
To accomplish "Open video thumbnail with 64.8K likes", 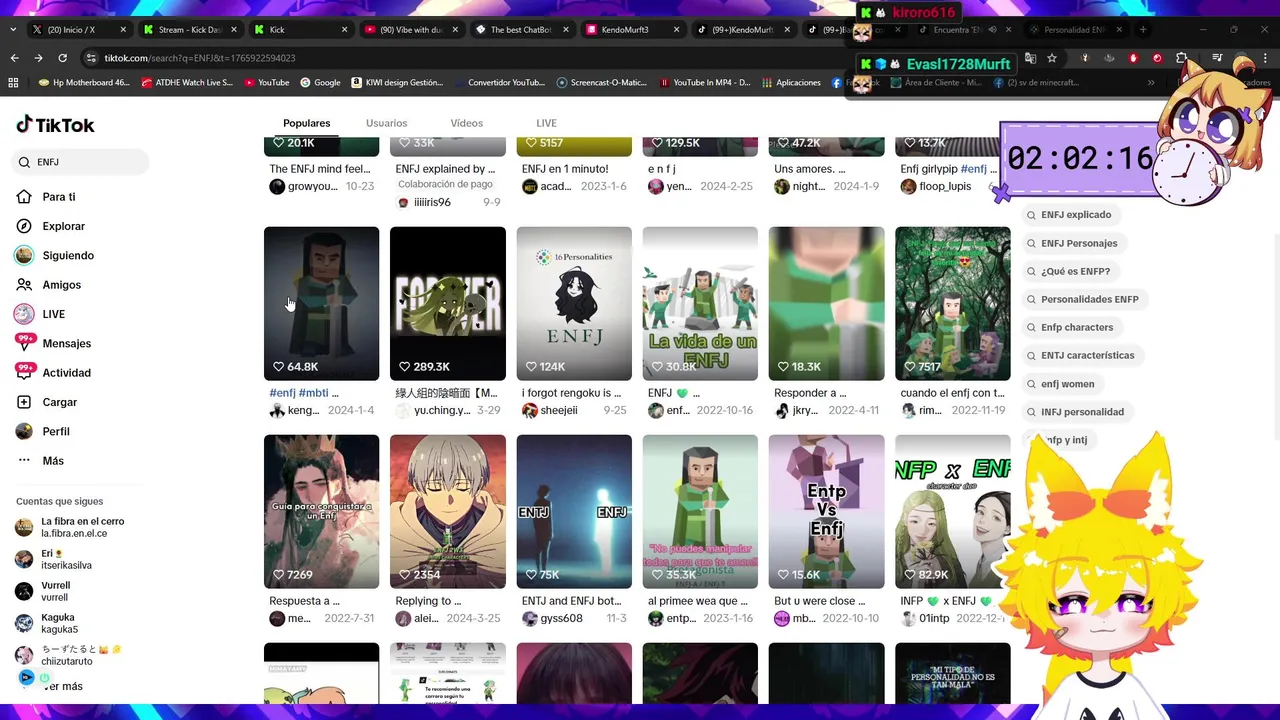I will (x=321, y=303).
